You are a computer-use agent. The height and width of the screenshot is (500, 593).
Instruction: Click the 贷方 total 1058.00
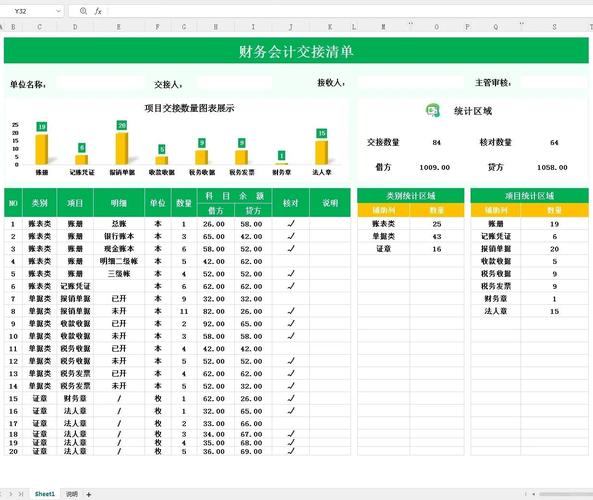pyautogui.click(x=552, y=168)
